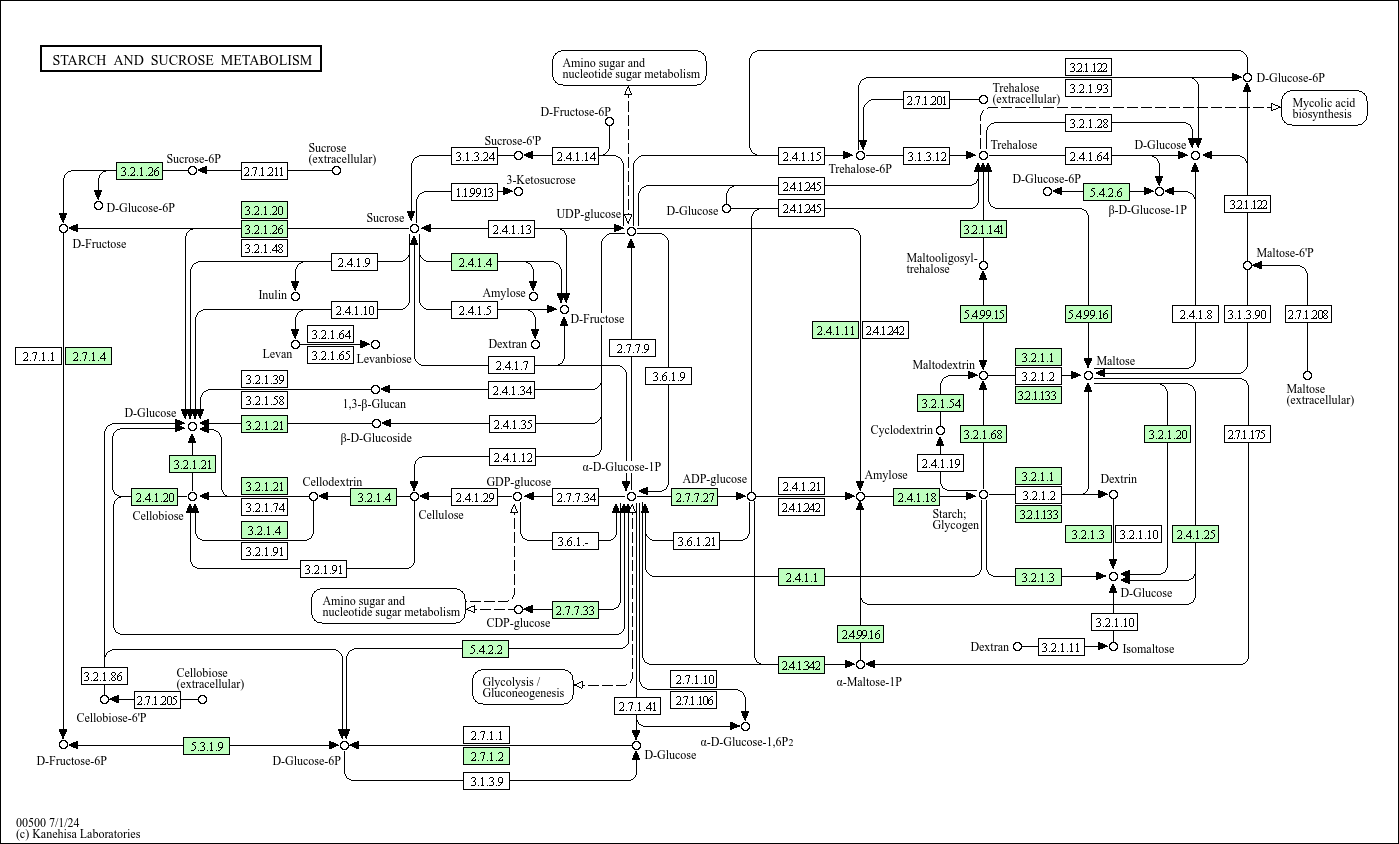Click the green 2.4.1.18 enzyme box

tap(916, 497)
